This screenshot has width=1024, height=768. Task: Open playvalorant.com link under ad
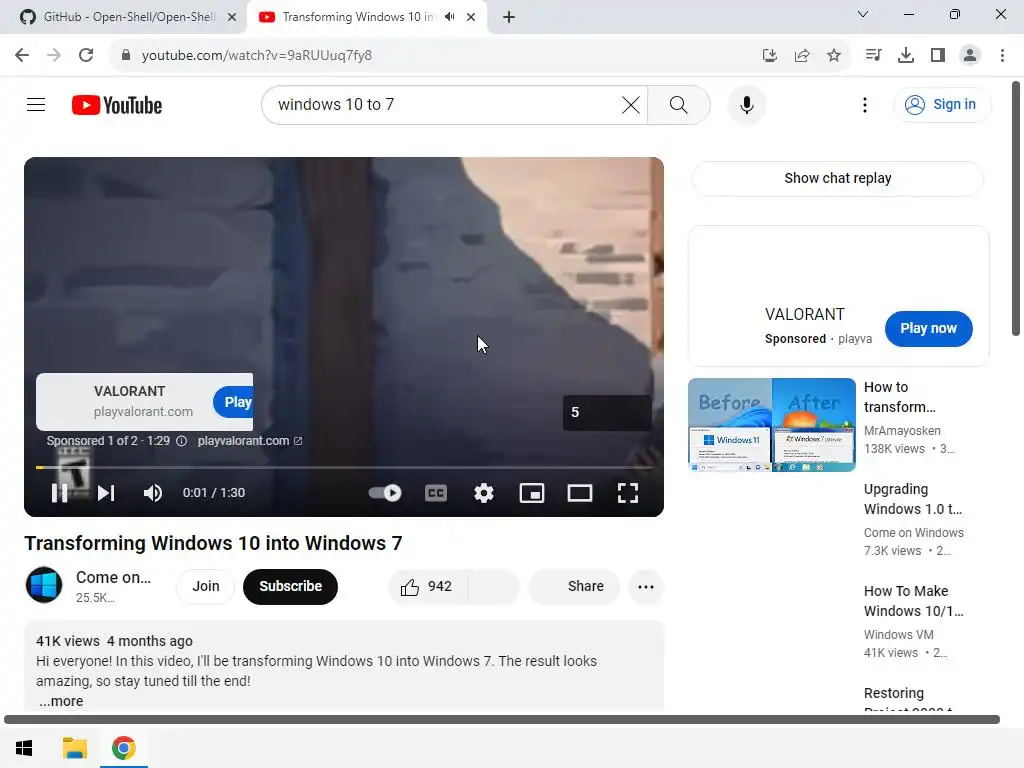pos(249,441)
